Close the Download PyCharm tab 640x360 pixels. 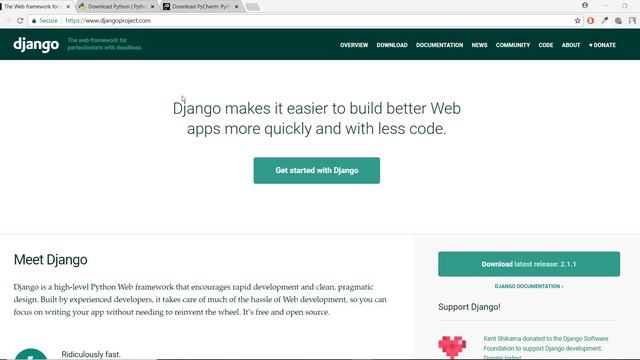click(x=236, y=7)
